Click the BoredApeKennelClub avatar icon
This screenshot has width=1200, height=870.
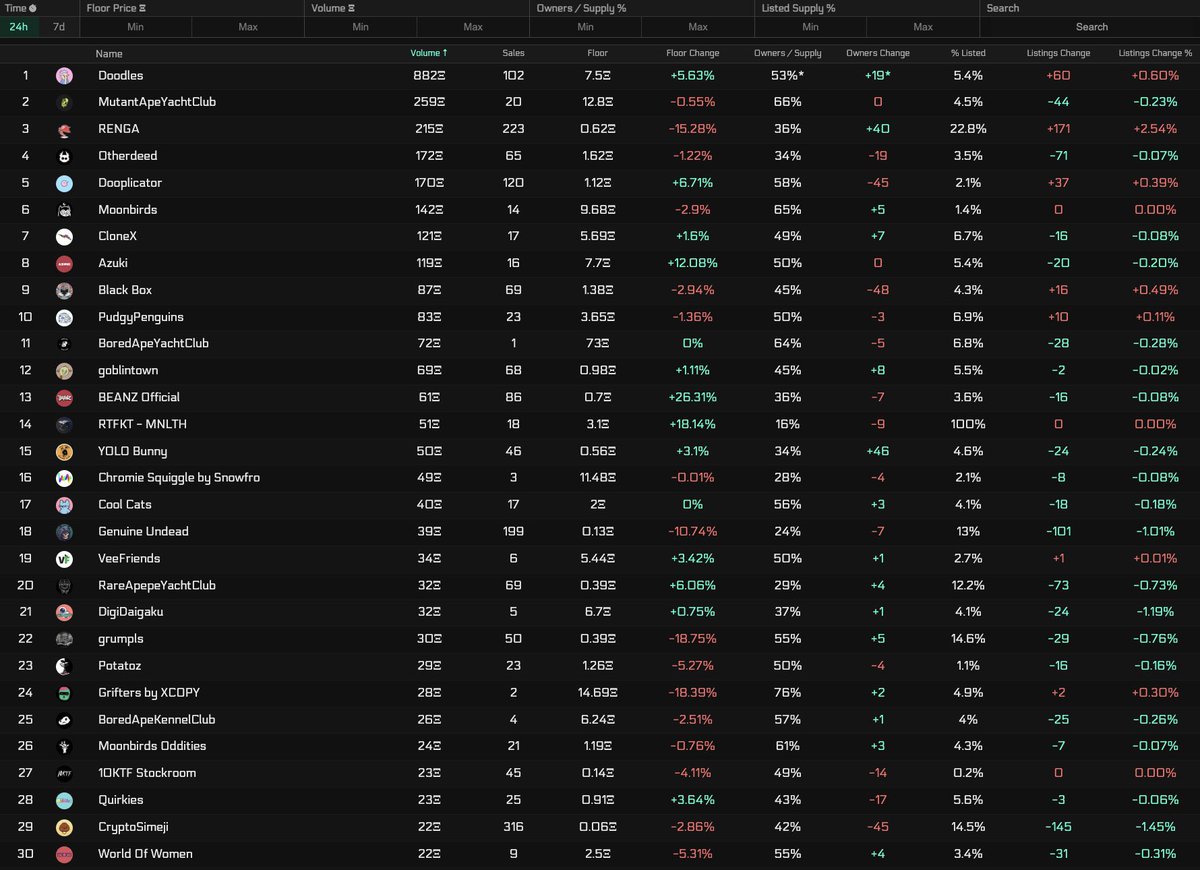(64, 720)
